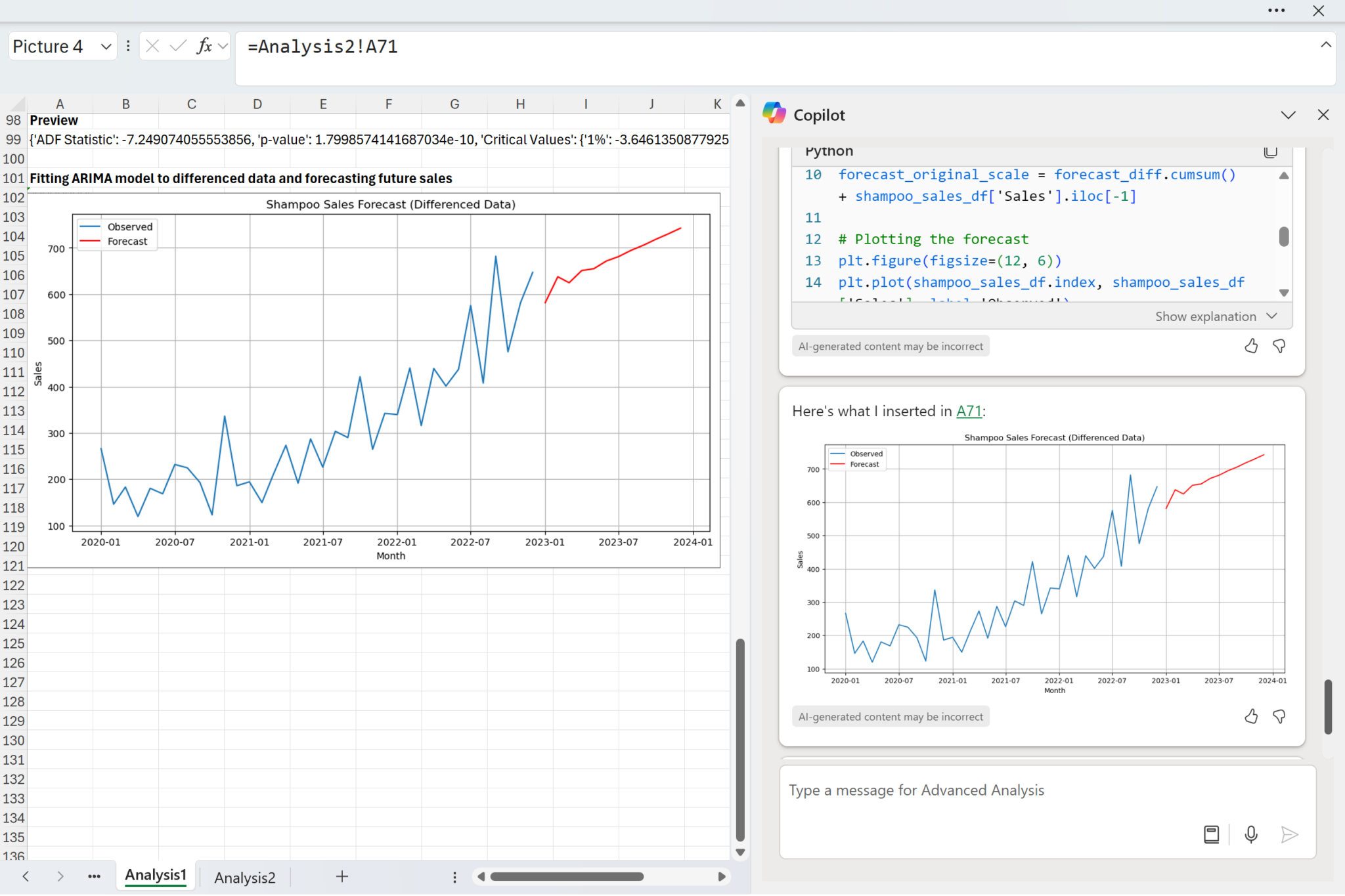Switch to the Analysis2 sheet tab

coord(244,878)
